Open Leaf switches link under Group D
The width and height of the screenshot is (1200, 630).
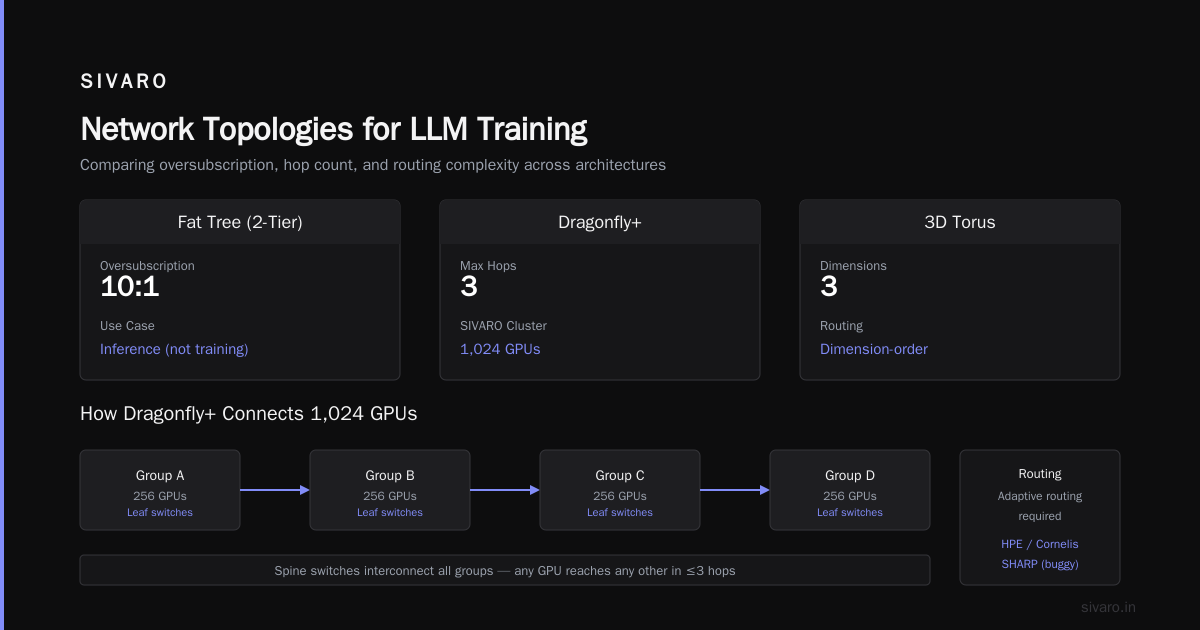(x=850, y=512)
